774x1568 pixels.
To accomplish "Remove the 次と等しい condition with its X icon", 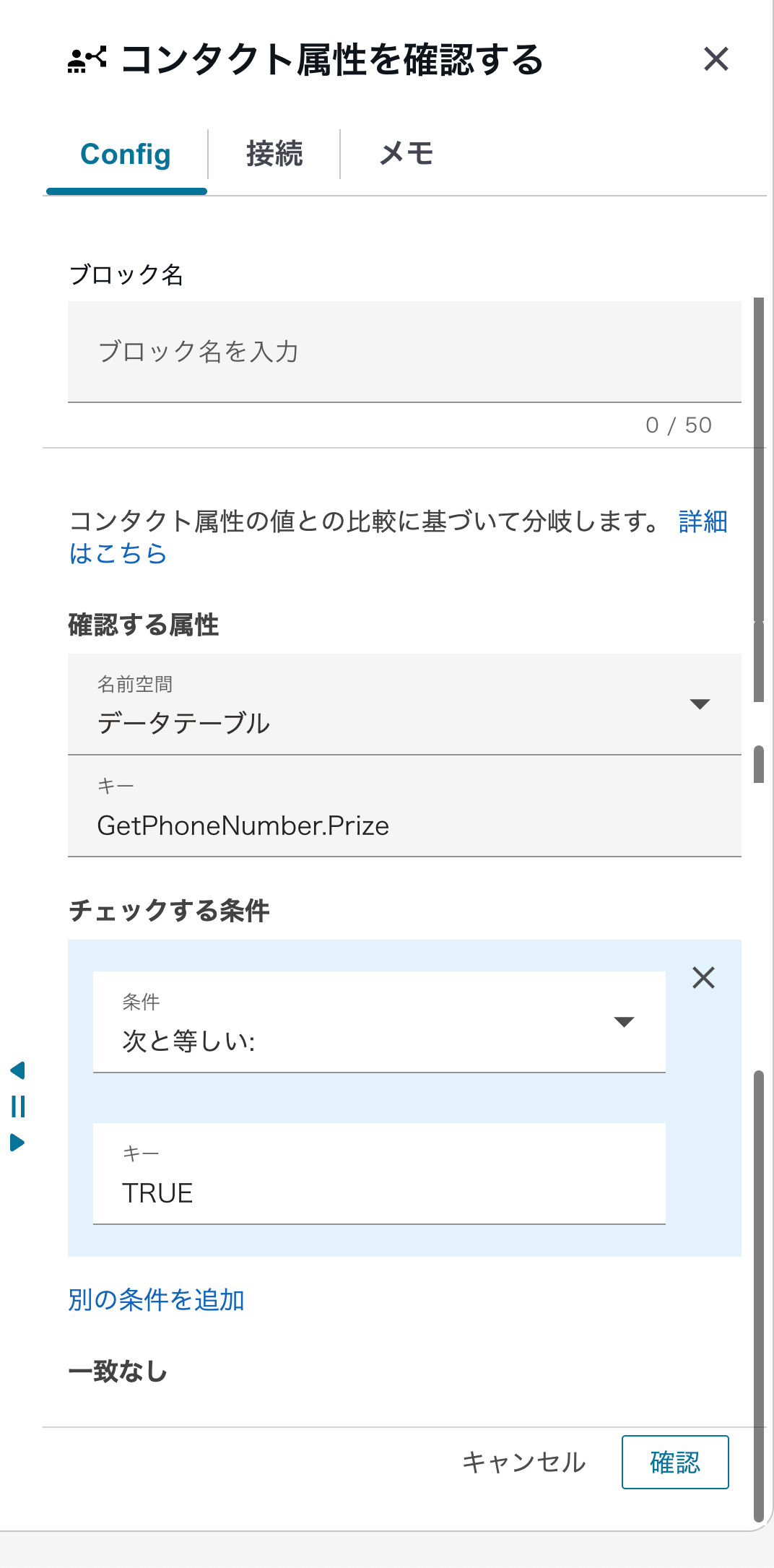I will pyautogui.click(x=703, y=979).
